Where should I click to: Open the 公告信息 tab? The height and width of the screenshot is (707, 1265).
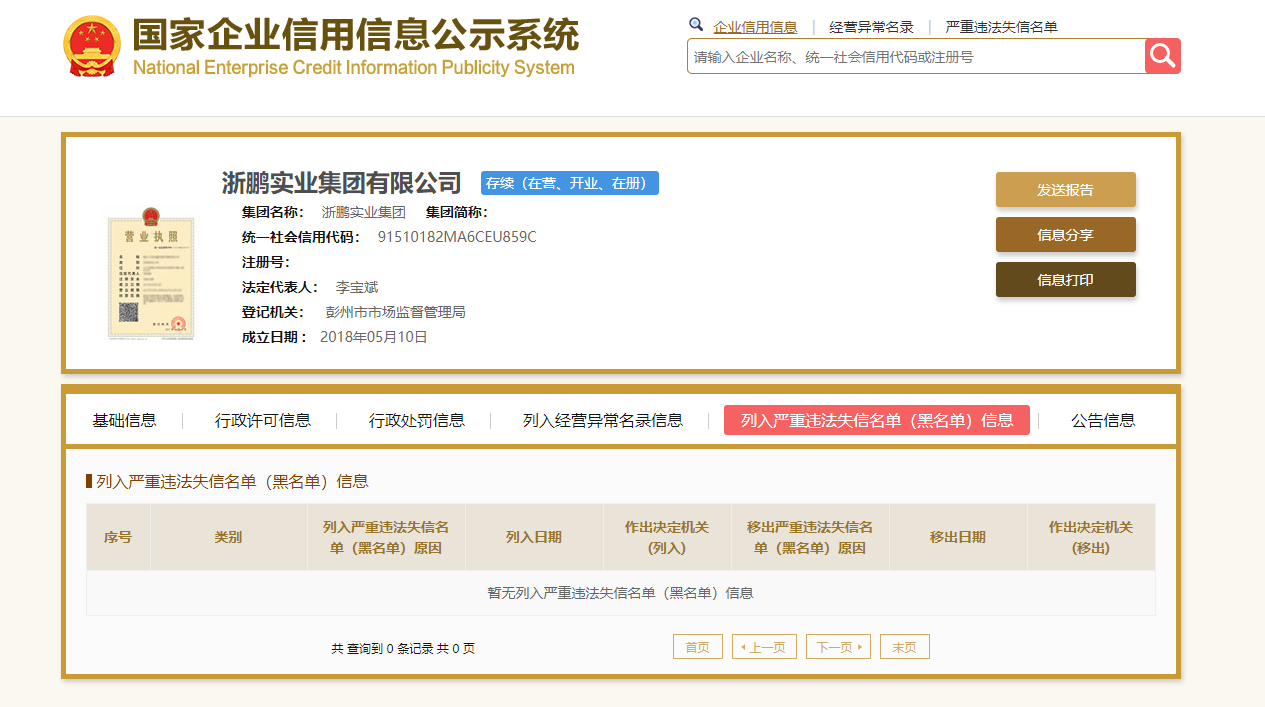1103,420
